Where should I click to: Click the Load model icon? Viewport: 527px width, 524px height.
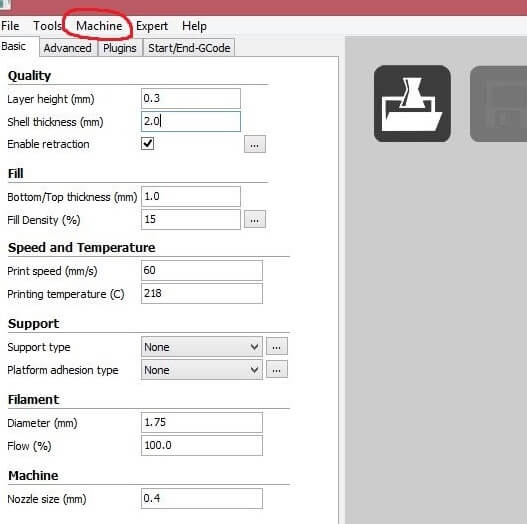coord(412,104)
